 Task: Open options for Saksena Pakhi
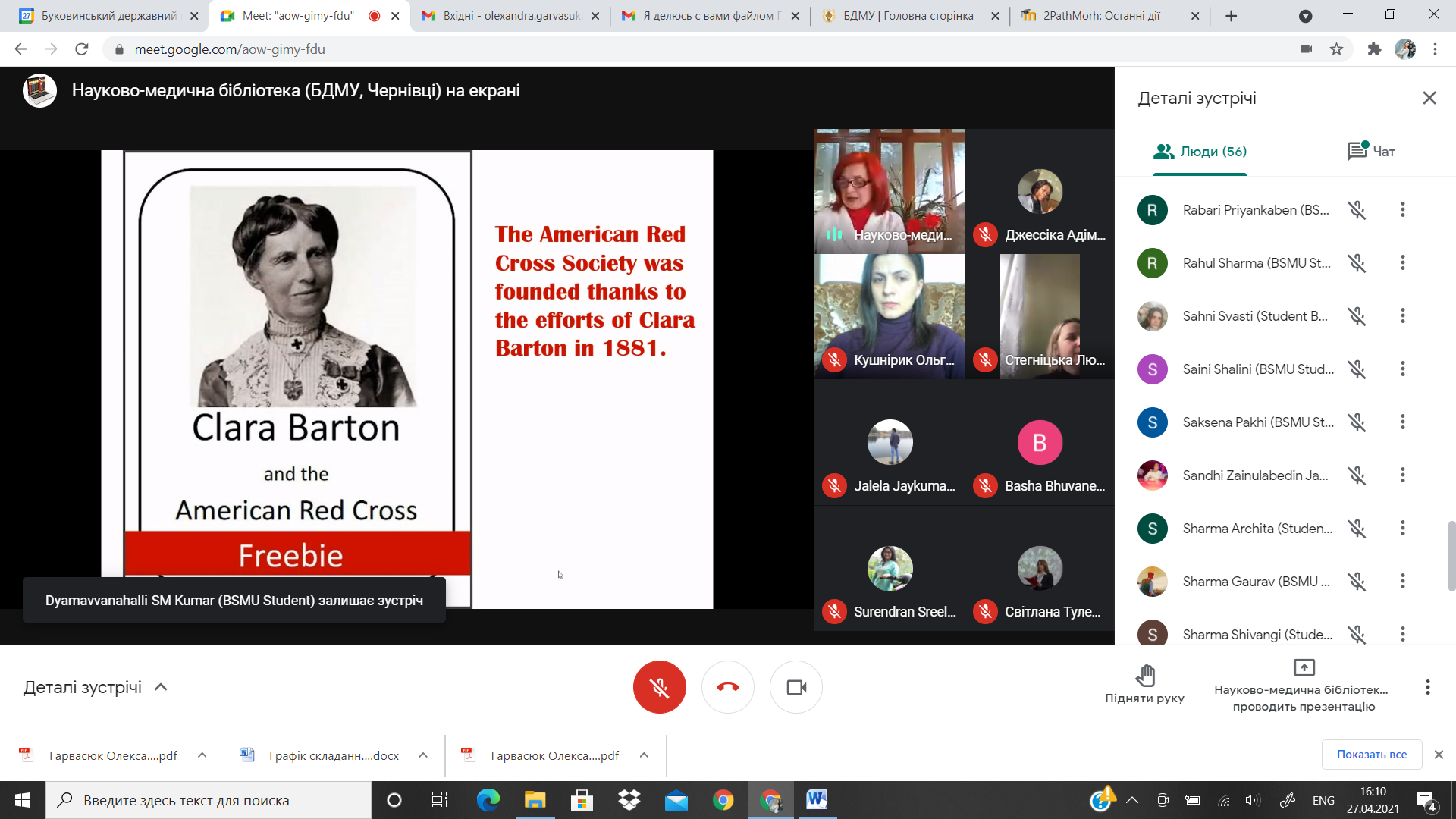click(x=1402, y=422)
